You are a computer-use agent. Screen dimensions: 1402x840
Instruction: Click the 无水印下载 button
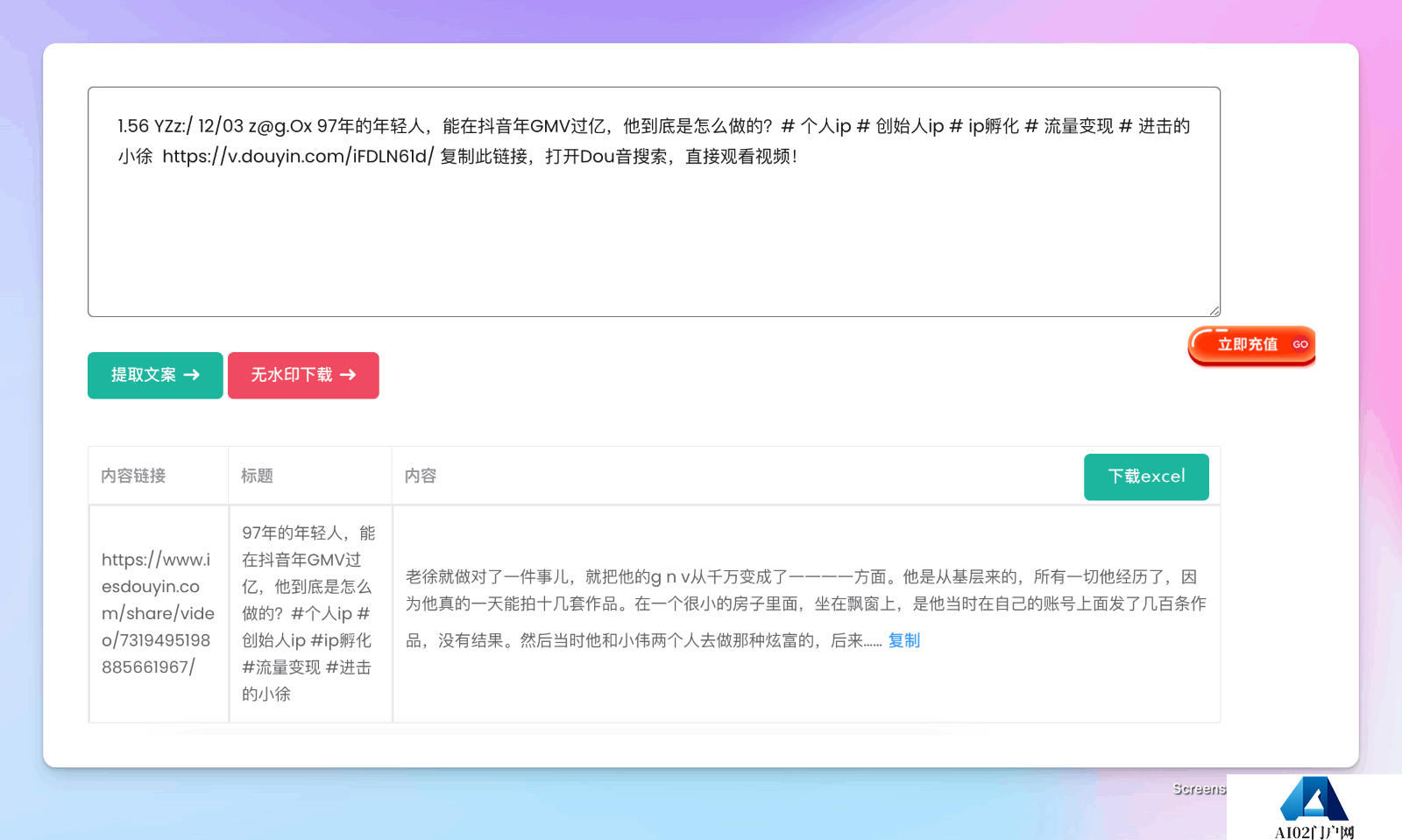coord(303,375)
